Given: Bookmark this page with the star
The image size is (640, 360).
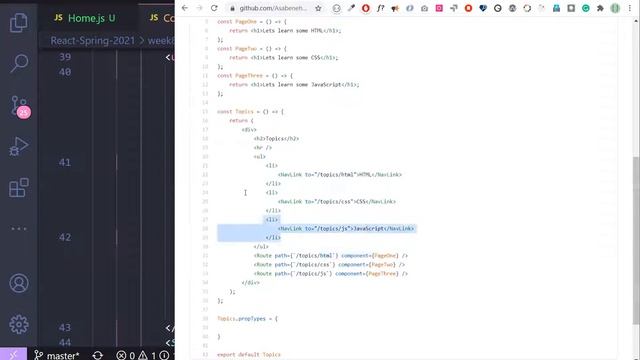Looking at the screenshot, I should (318, 8).
